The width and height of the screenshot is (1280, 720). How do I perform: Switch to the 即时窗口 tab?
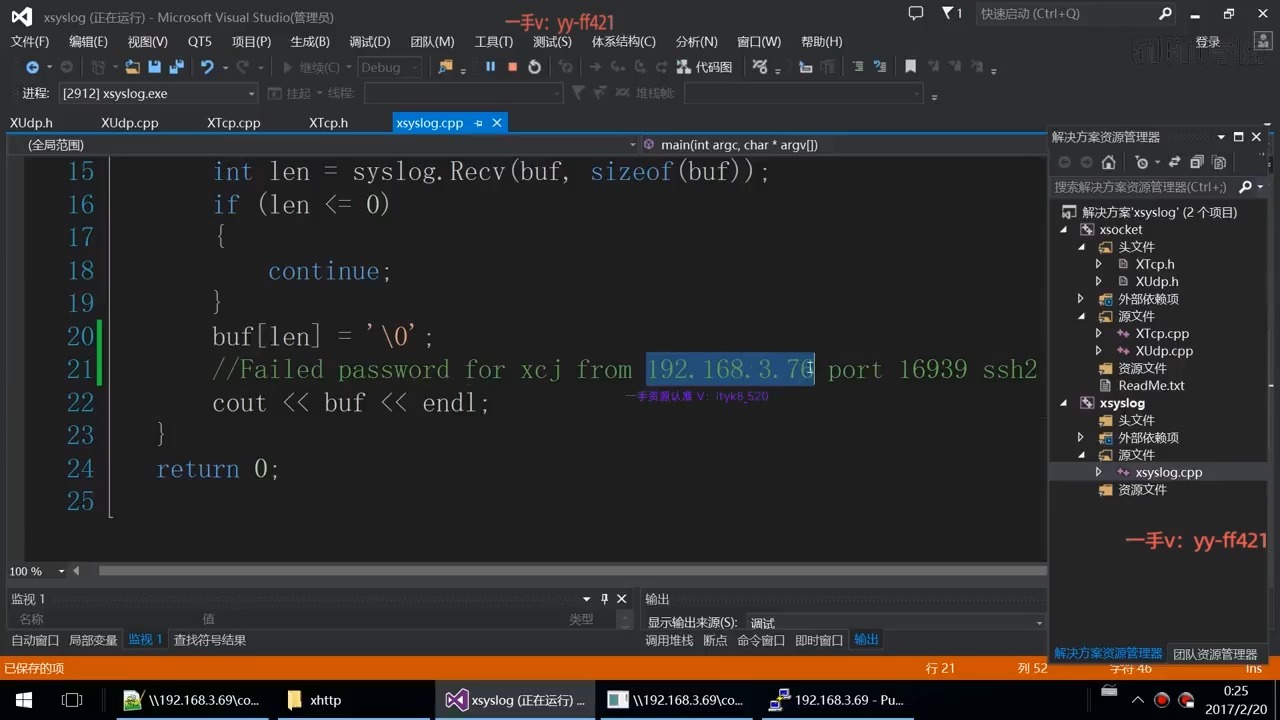click(x=819, y=640)
